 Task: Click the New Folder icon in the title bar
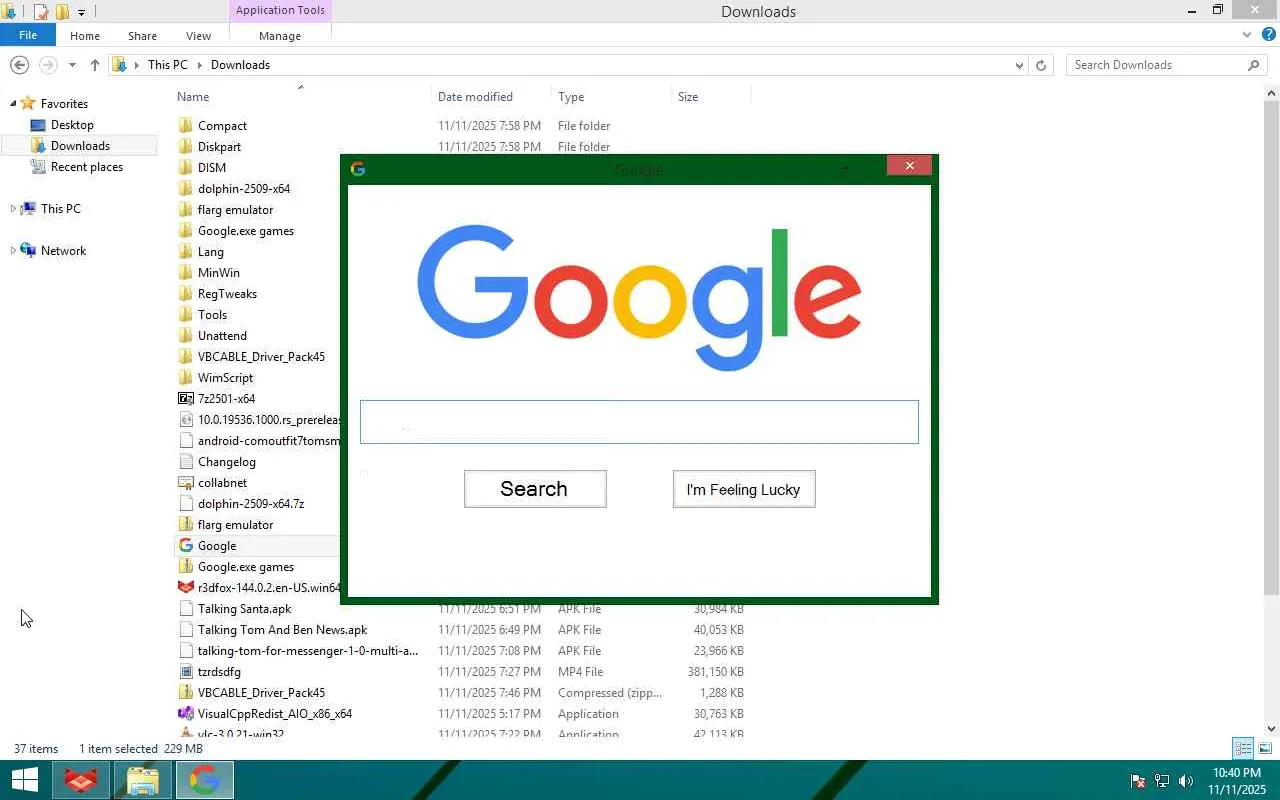click(62, 12)
